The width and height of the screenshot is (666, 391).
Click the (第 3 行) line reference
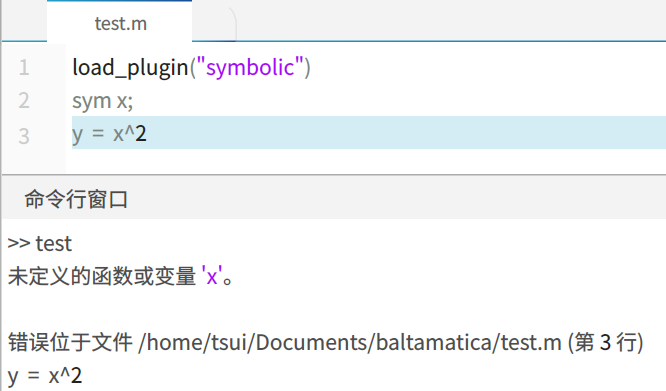606,342
